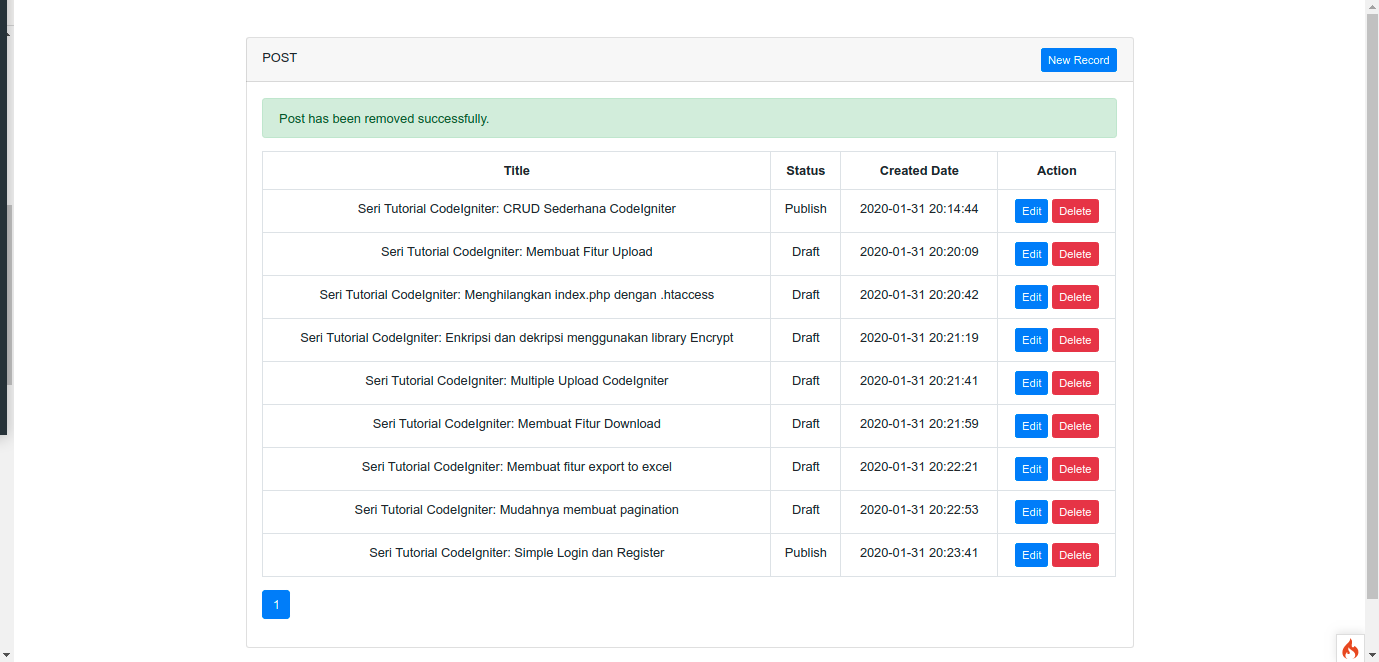Go to pagination page 1
1379x662 pixels.
tap(276, 604)
